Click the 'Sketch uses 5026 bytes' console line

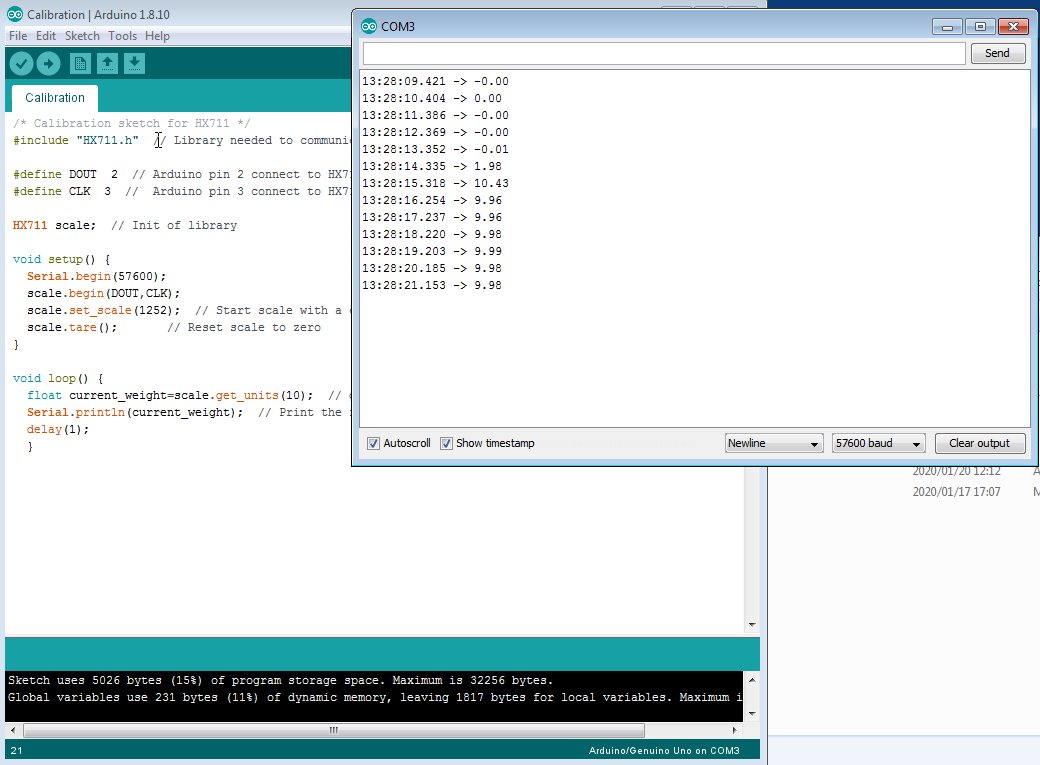(280, 680)
